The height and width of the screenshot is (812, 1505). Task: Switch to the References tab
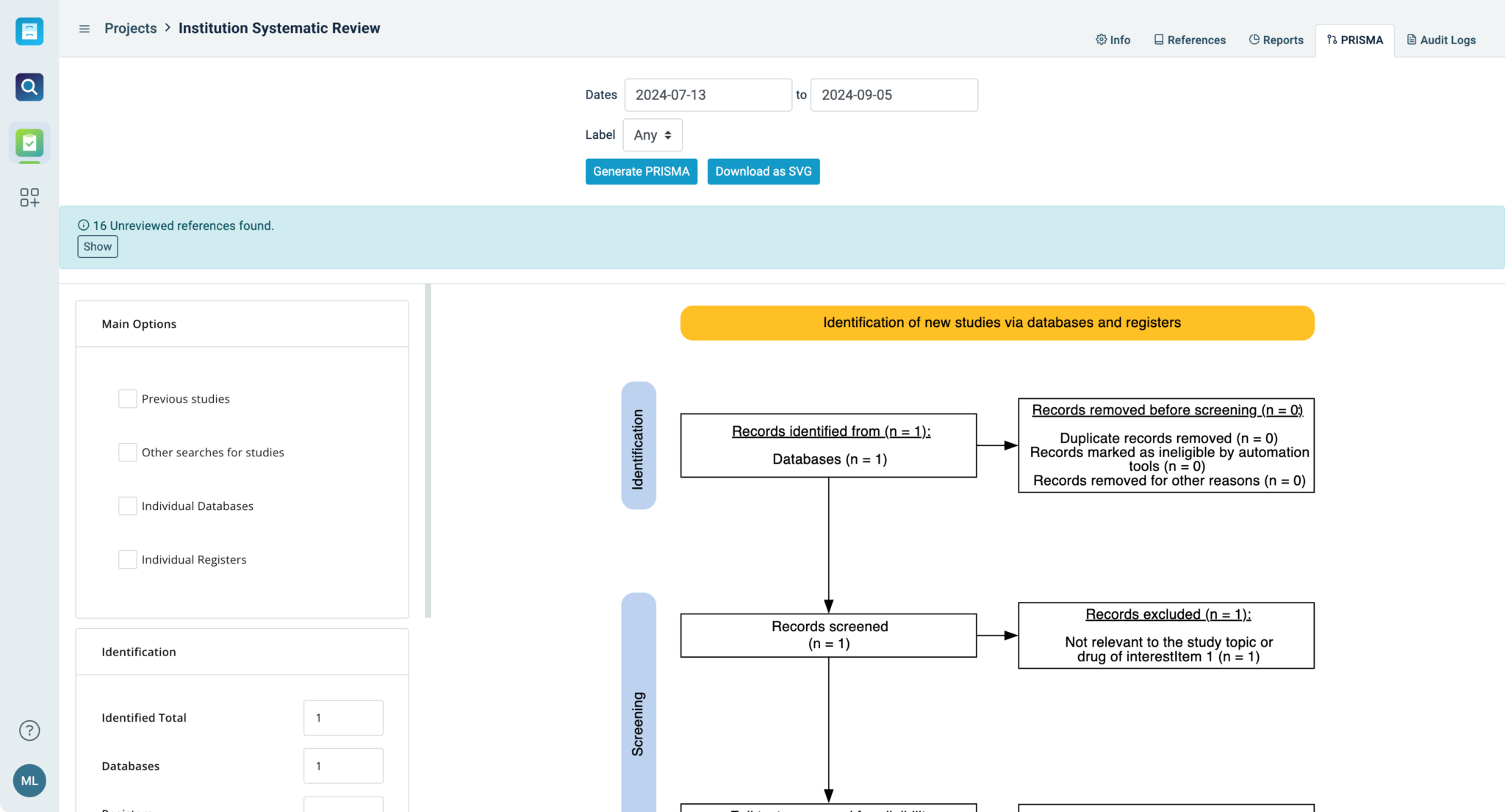1189,40
